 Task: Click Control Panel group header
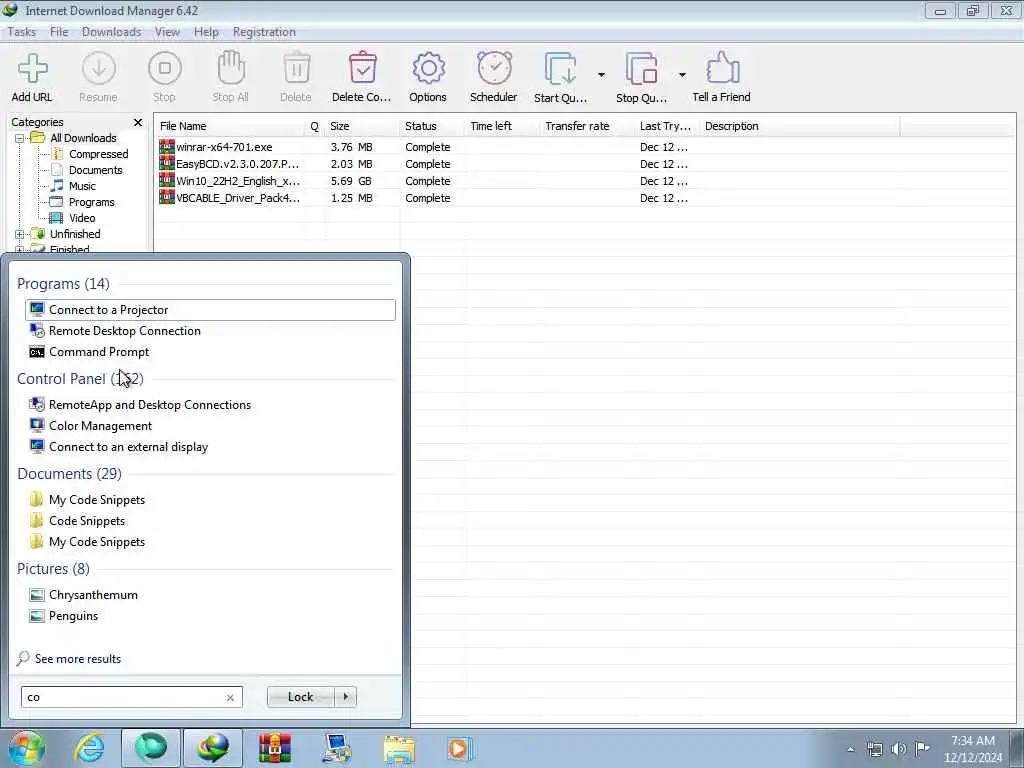coord(80,379)
